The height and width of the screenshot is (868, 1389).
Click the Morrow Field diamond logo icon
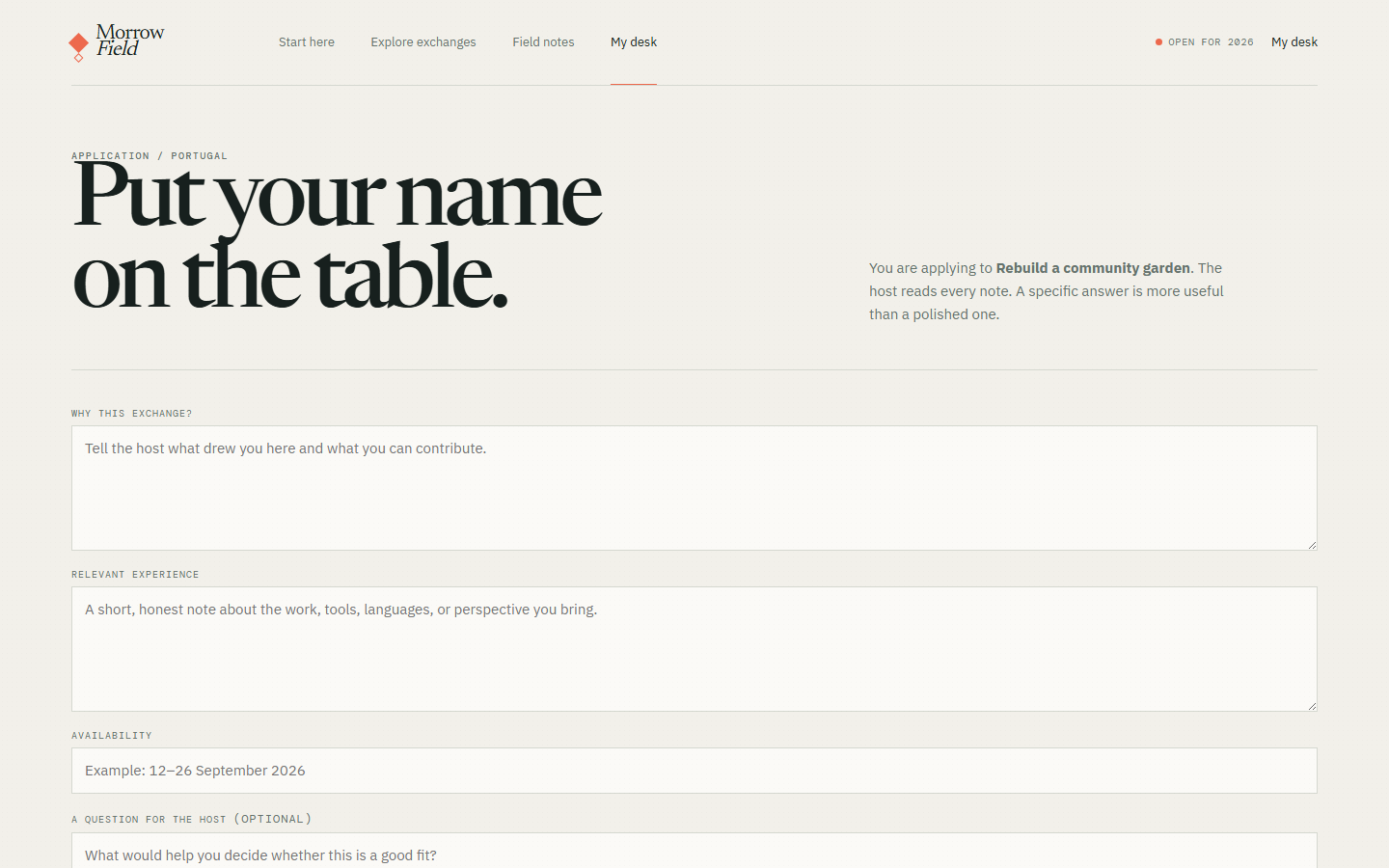point(79,45)
